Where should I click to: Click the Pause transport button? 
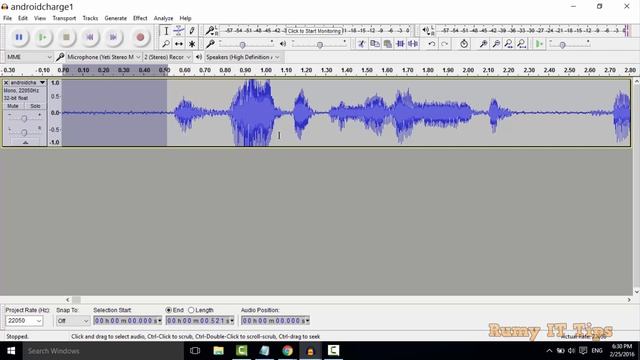tap(19, 38)
